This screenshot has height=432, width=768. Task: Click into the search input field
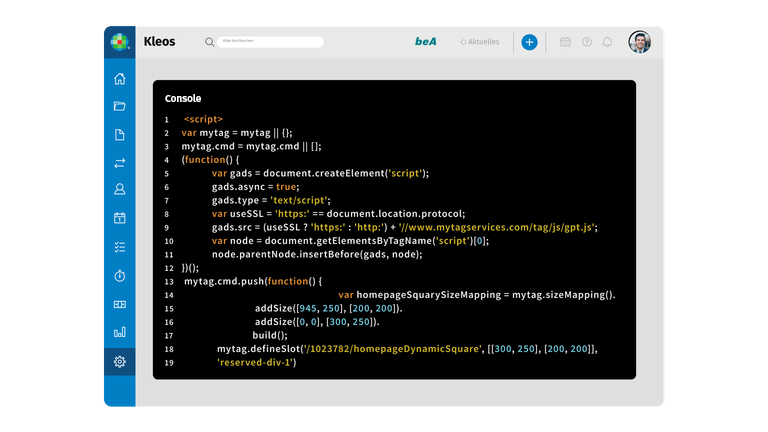click(270, 42)
